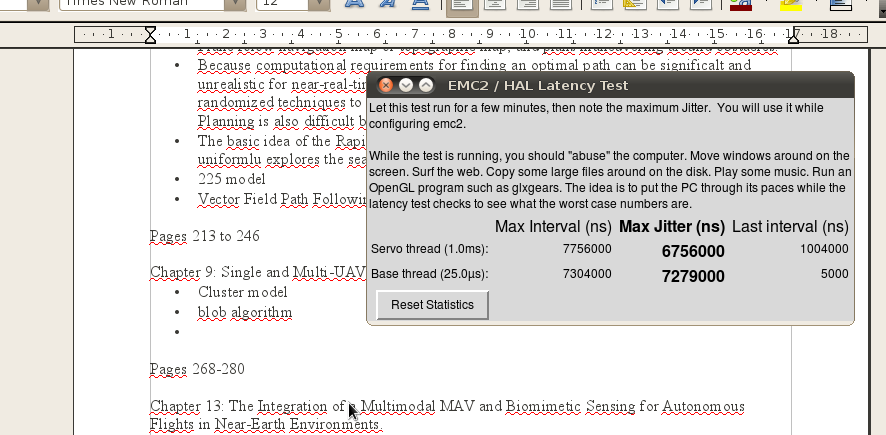Toggle Align Right in the toolbar
Viewport: 886px width, 435px height.
528,5
